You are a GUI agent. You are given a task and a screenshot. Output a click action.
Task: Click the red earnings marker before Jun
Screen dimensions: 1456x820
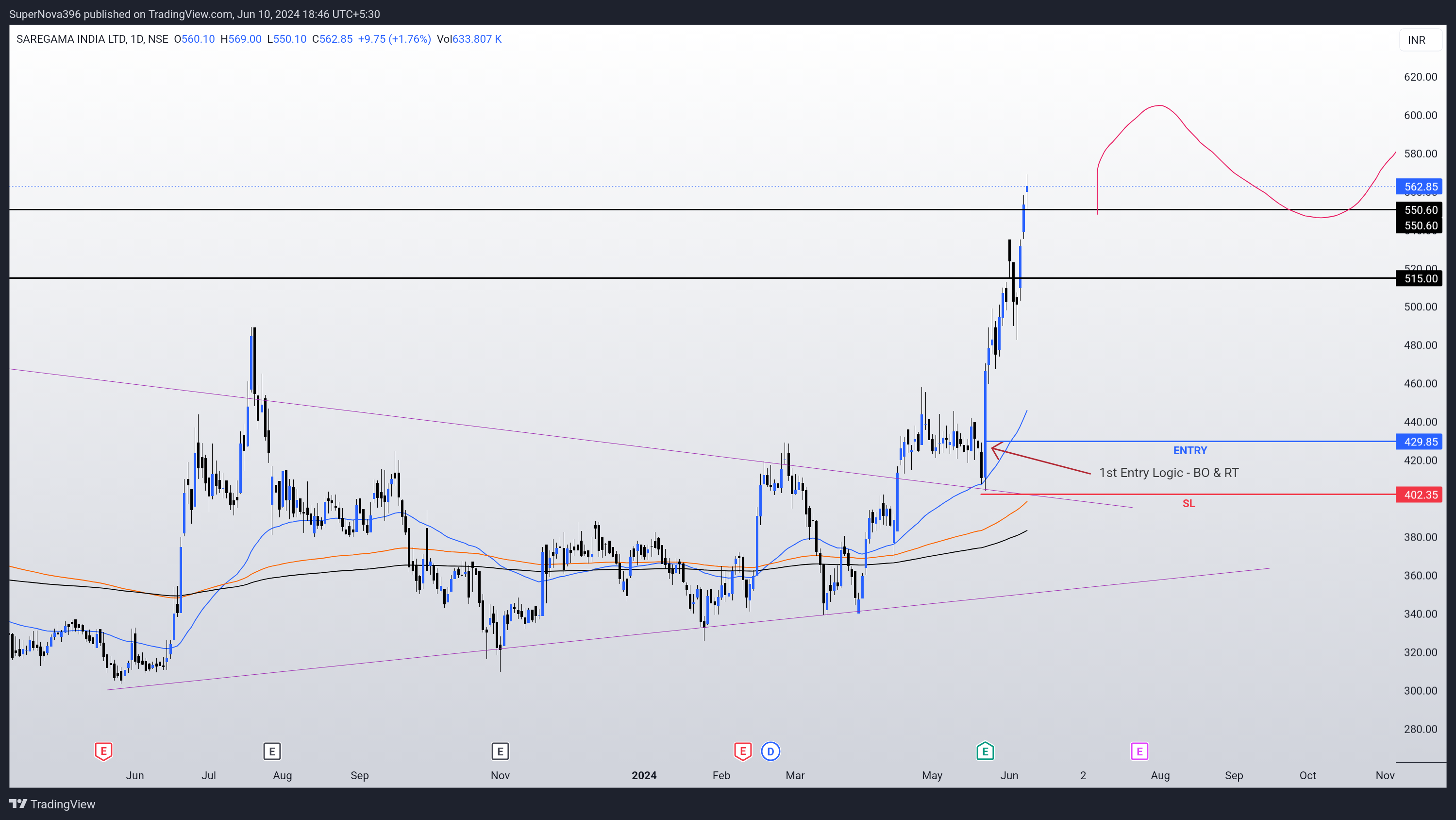(x=103, y=751)
